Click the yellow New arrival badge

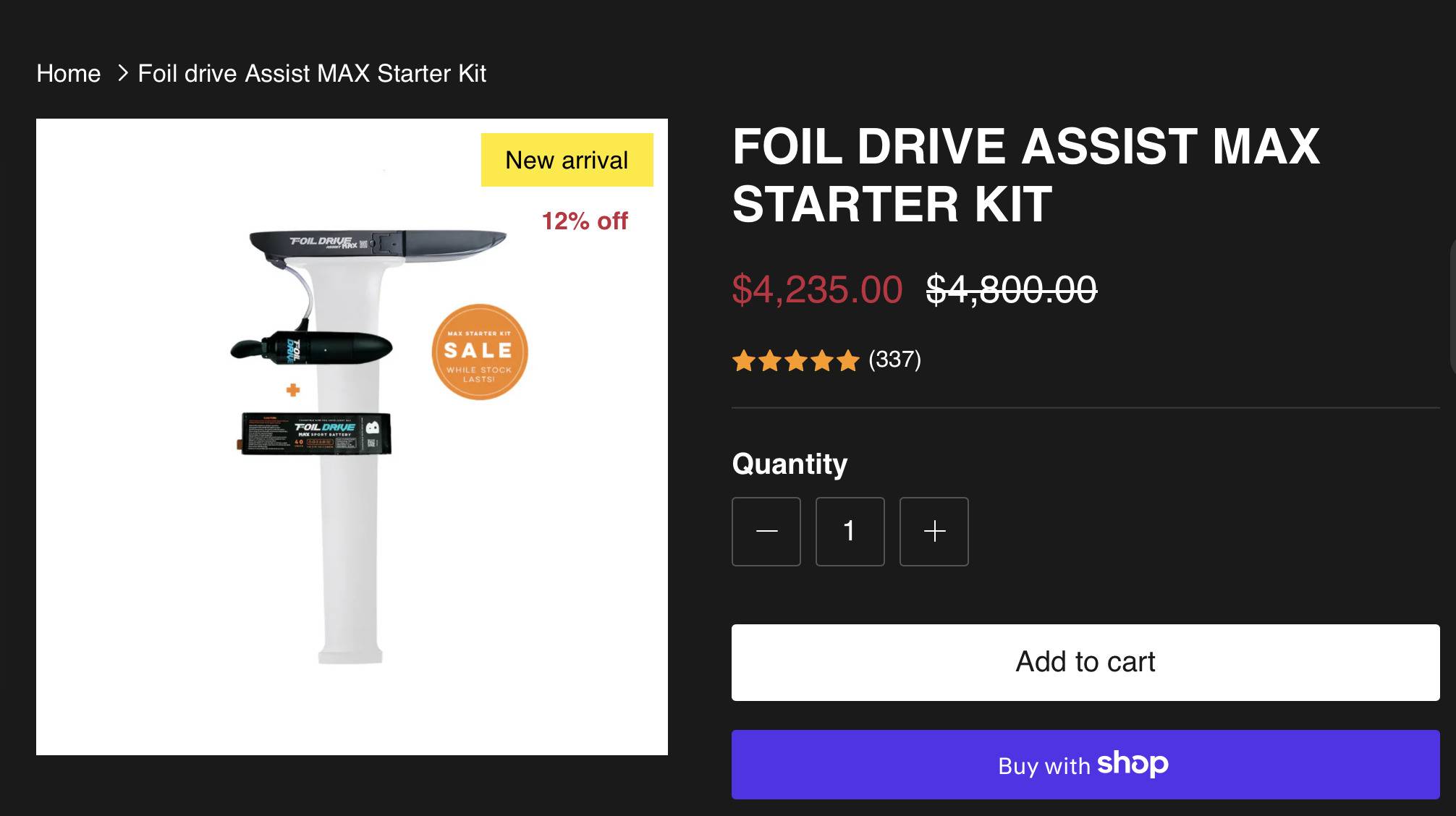click(567, 160)
